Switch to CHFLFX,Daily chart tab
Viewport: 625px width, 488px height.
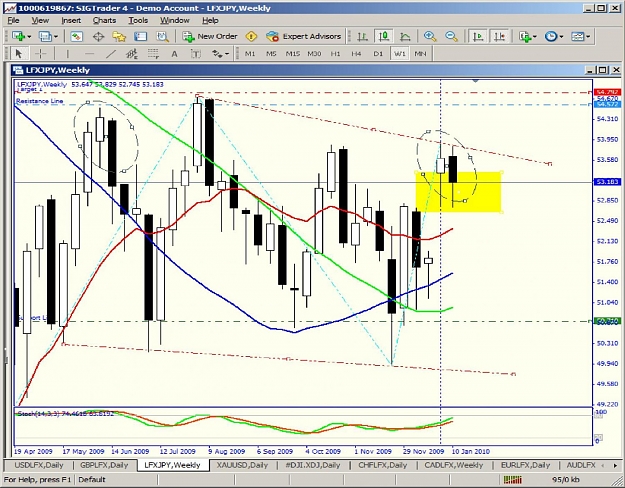click(383, 465)
